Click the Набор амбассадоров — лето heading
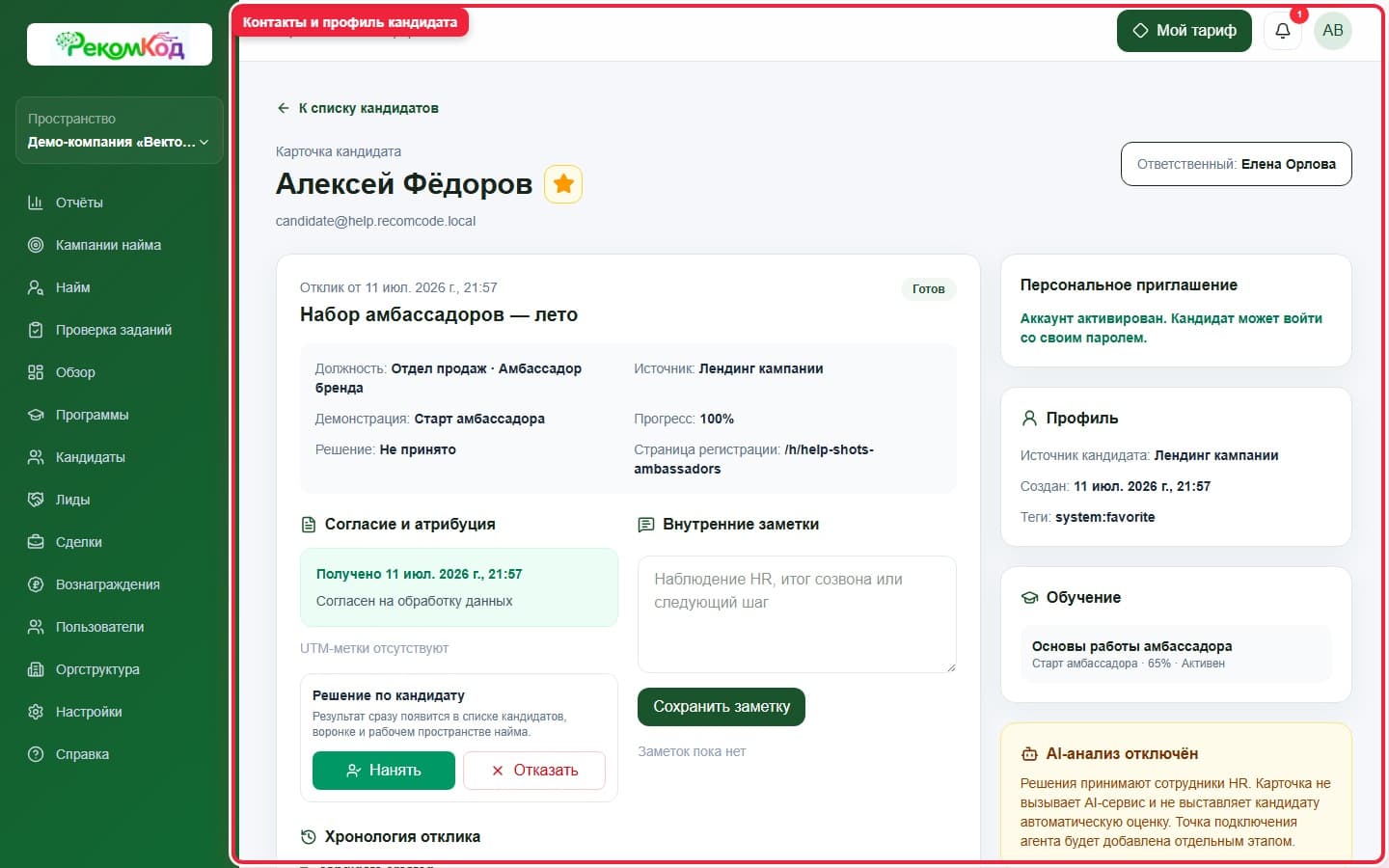Image resolution: width=1389 pixels, height=868 pixels. coord(439,314)
